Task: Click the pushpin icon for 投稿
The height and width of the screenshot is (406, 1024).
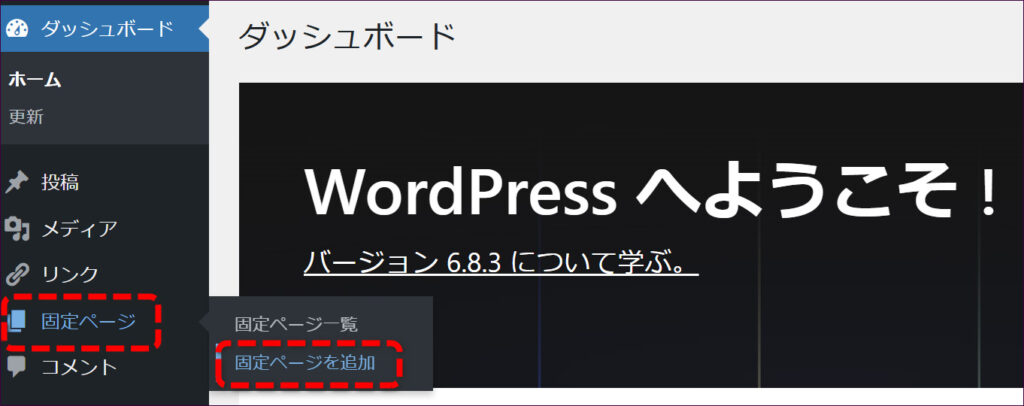Action: click(x=17, y=183)
